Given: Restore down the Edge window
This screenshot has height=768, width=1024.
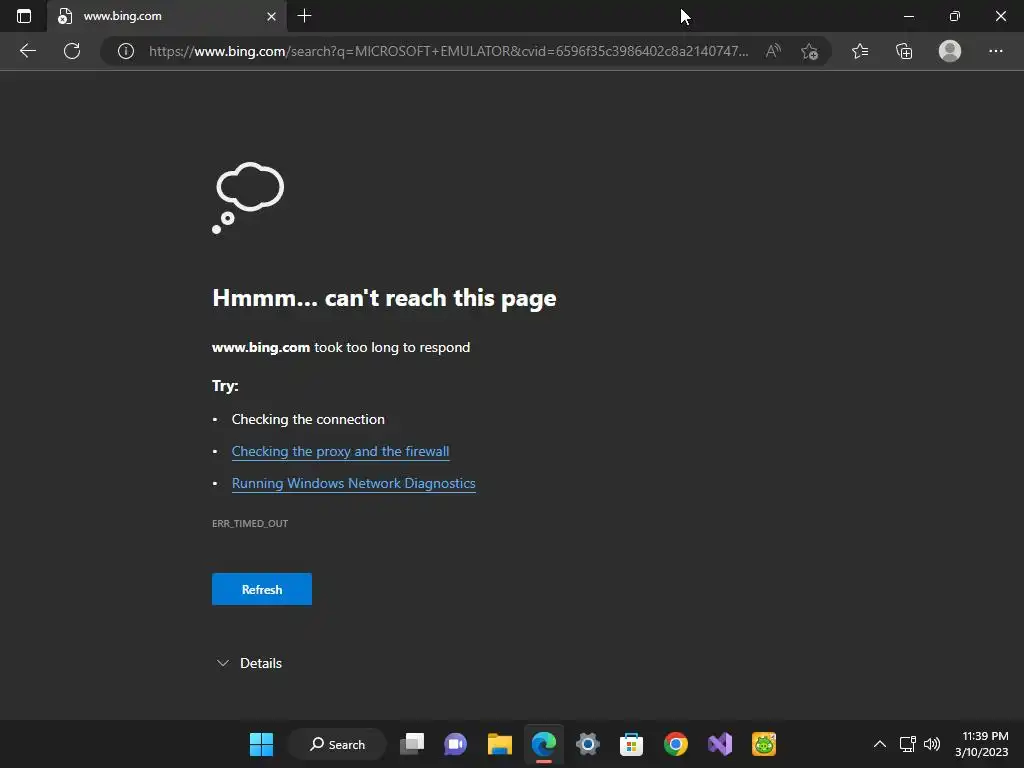Looking at the screenshot, I should point(954,16).
